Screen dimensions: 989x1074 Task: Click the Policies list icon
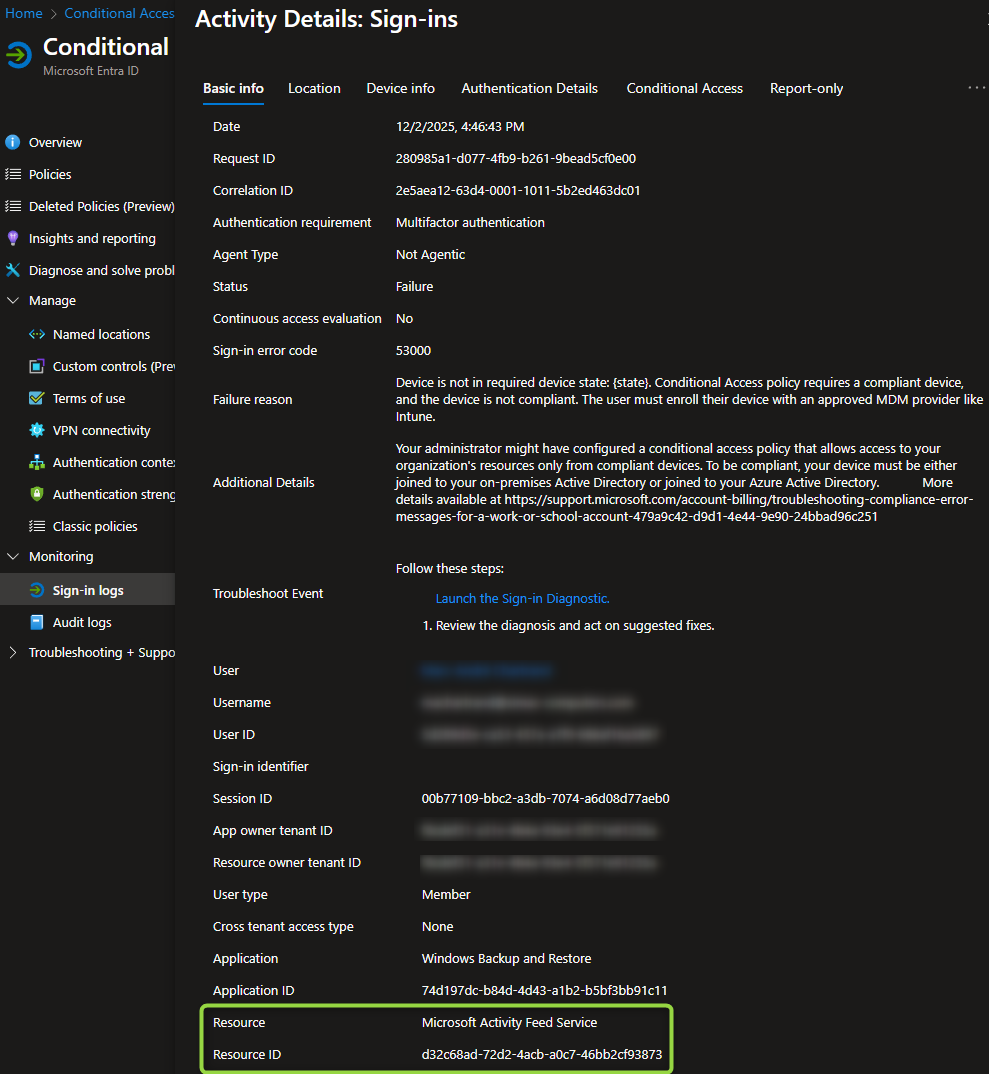[x=12, y=174]
